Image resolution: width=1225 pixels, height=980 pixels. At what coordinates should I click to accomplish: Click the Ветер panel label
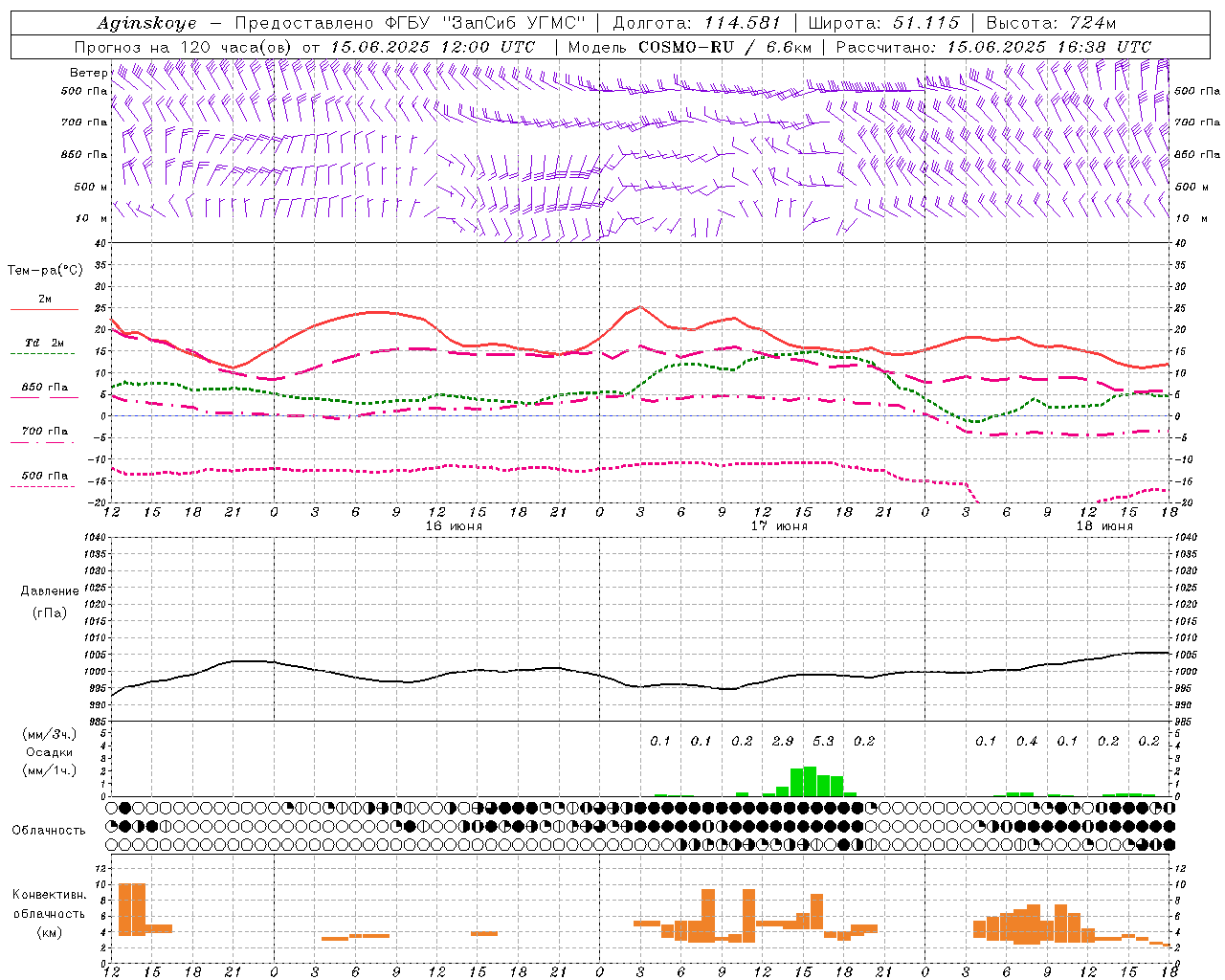[88, 73]
